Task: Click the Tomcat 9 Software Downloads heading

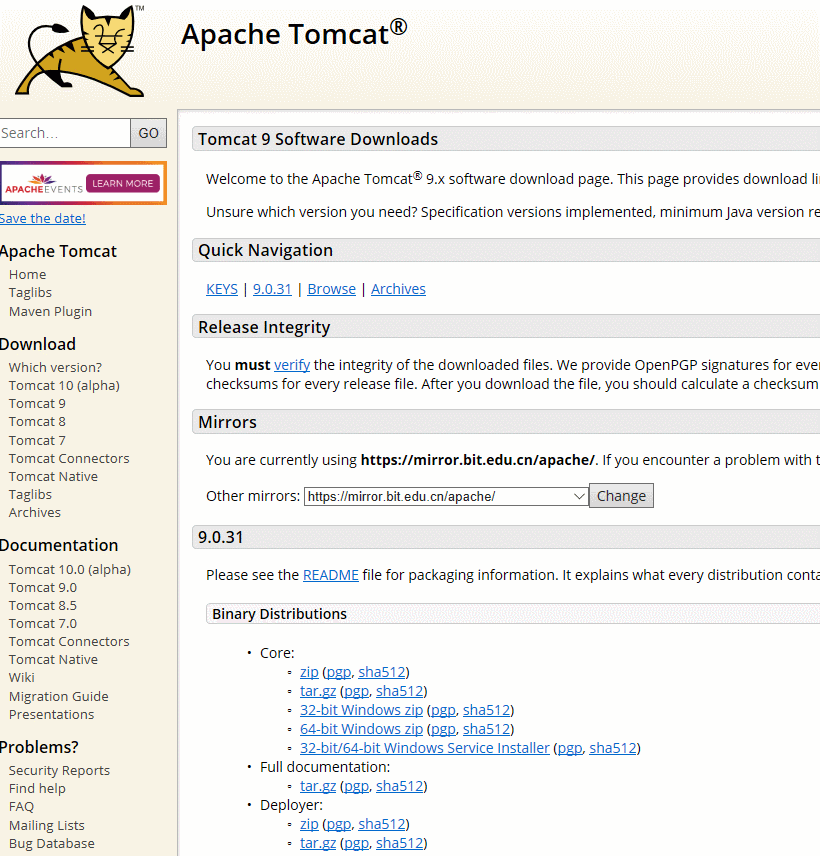Action: [x=318, y=139]
